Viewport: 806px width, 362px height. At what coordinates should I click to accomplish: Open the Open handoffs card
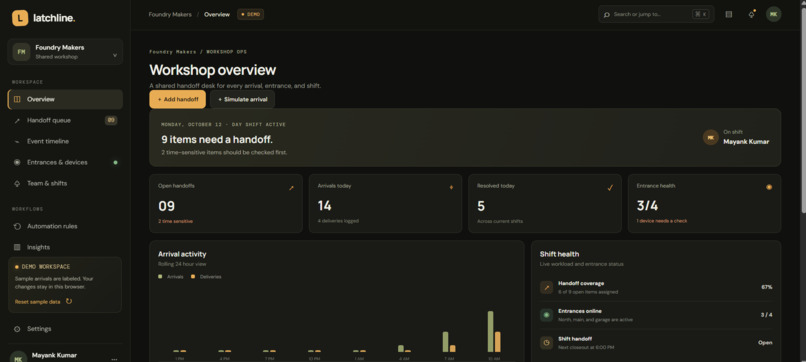click(226, 204)
